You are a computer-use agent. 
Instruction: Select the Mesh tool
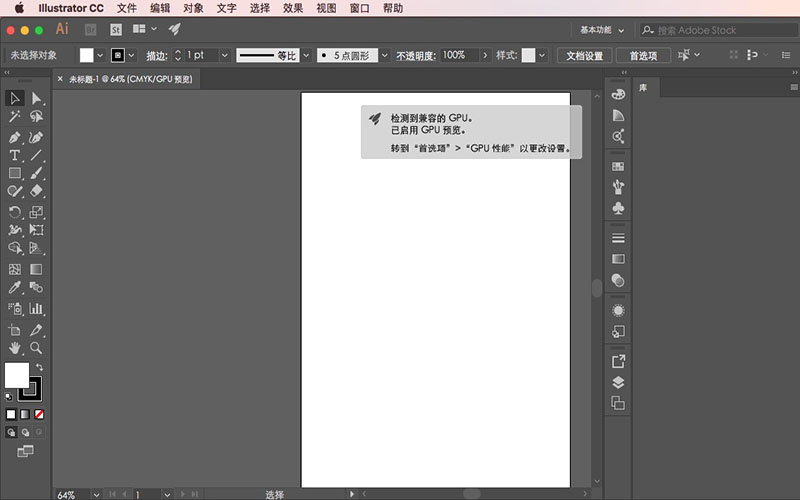pos(15,269)
